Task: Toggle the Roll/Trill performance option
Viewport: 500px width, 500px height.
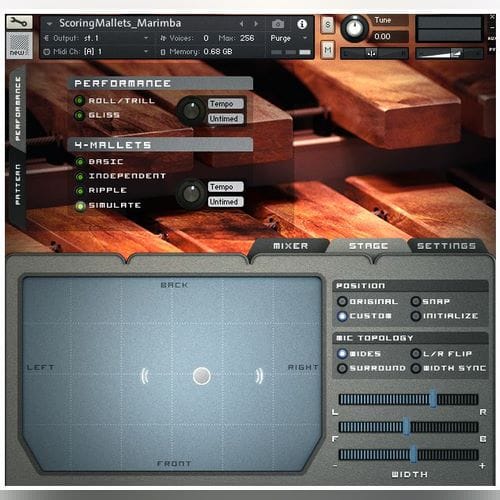Action: 79,100
